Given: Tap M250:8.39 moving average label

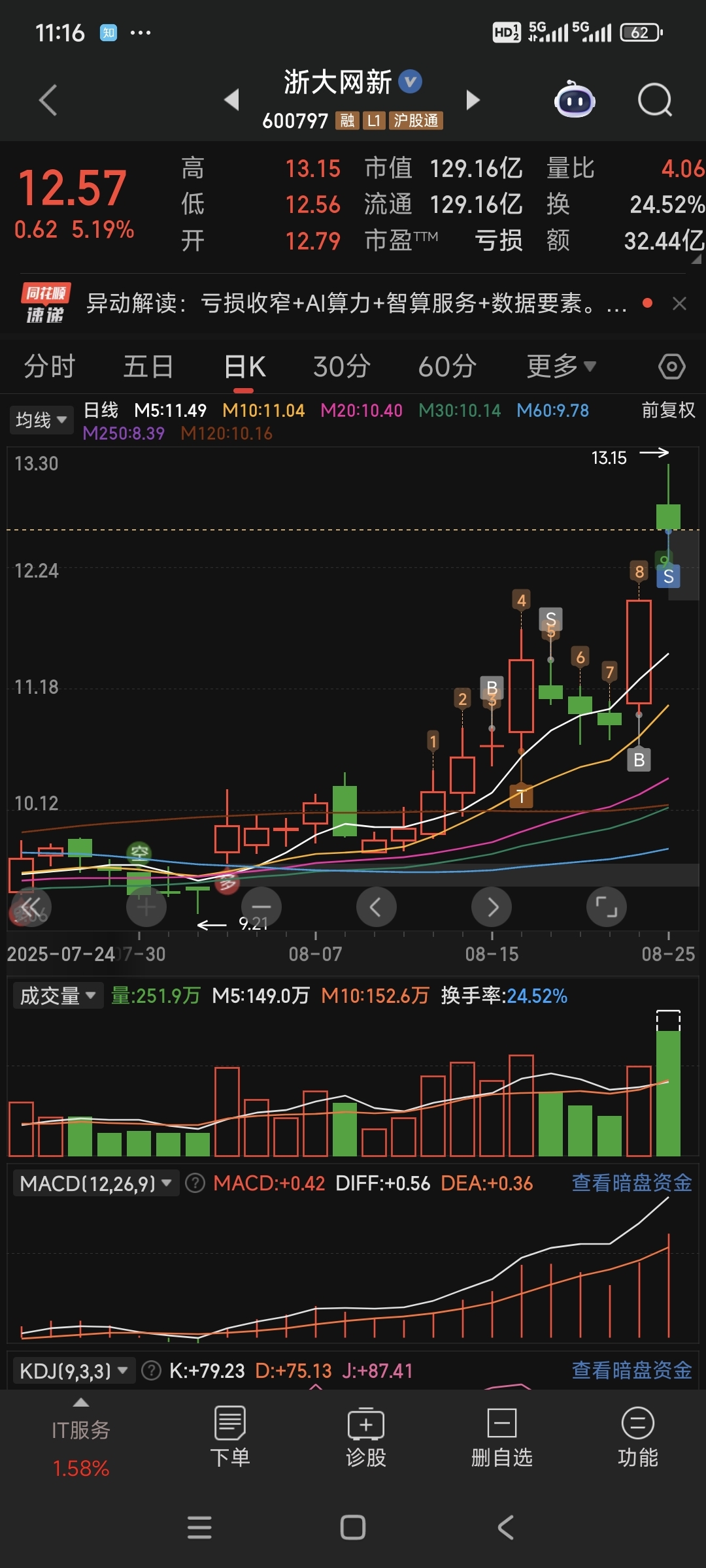Looking at the screenshot, I should coord(124,433).
